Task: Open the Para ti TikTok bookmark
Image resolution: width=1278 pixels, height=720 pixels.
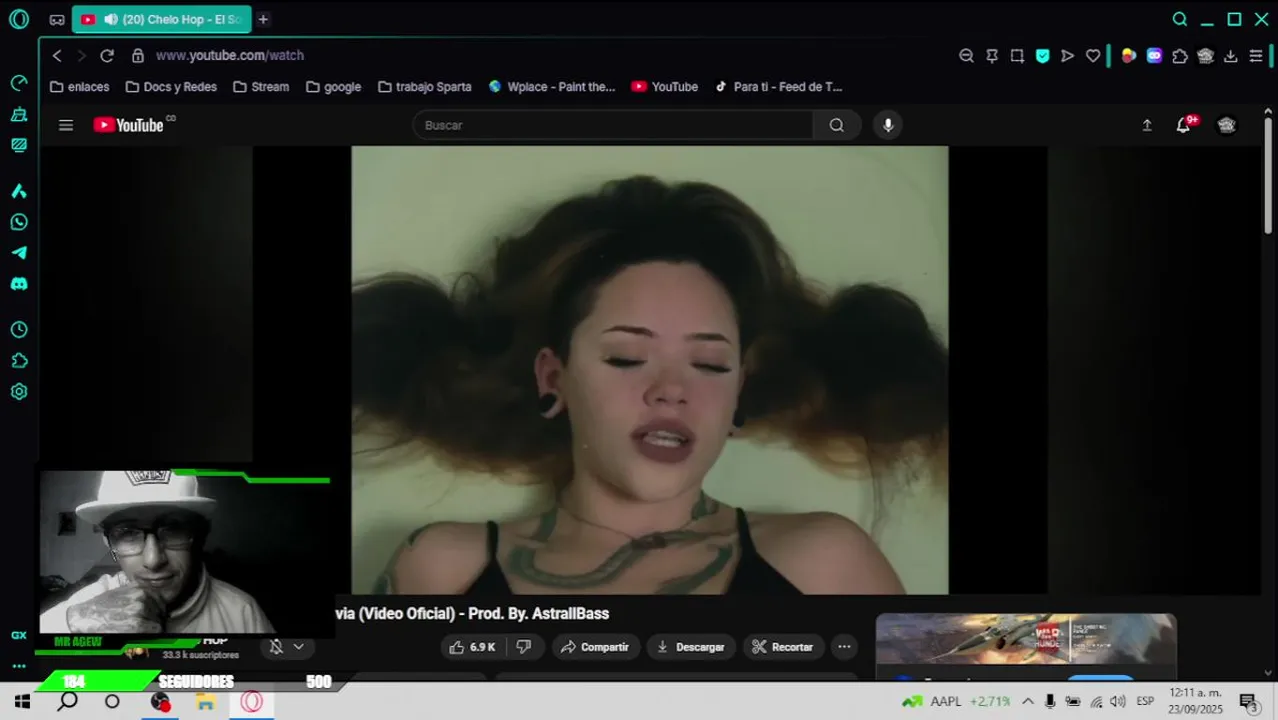Action: click(x=778, y=87)
